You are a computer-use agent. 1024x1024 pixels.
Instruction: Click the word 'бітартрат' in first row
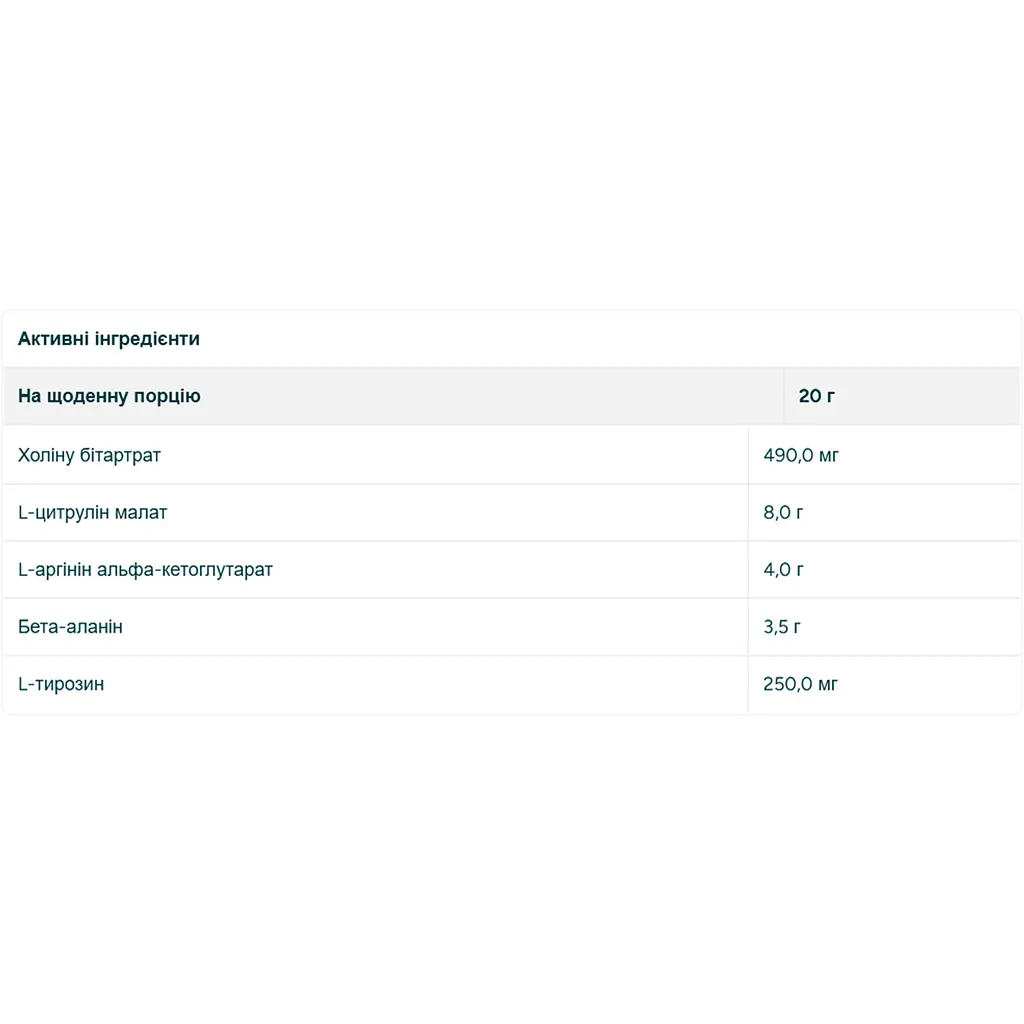click(120, 455)
